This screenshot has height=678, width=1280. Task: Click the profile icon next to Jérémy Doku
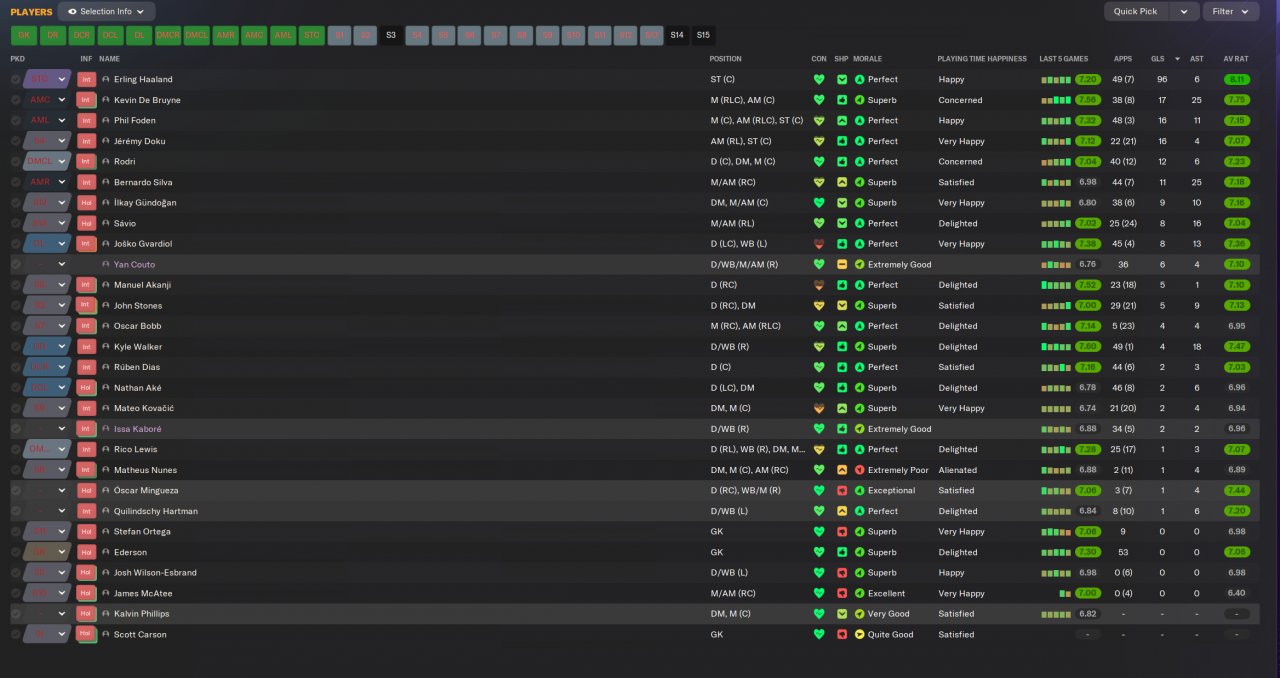coord(106,141)
